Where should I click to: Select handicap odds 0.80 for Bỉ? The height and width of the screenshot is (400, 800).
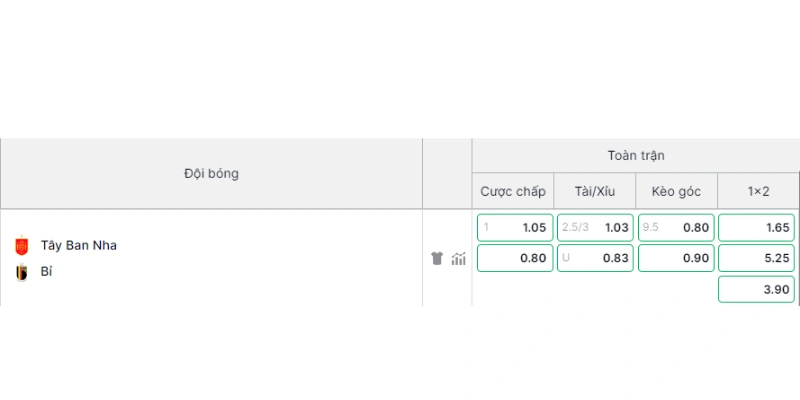pyautogui.click(x=515, y=258)
